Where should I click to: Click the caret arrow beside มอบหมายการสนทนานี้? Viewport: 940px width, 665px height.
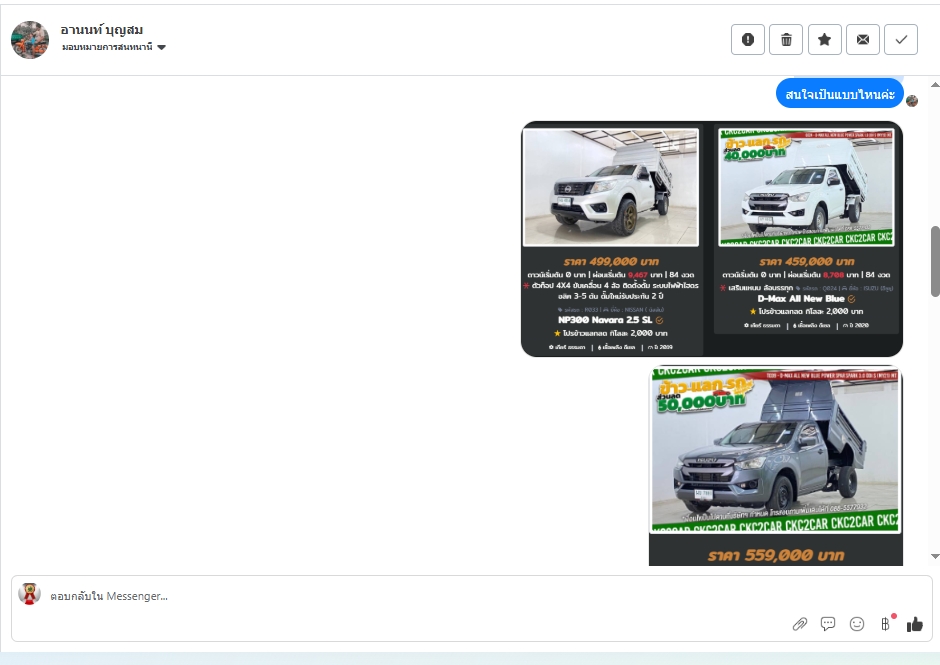[x=162, y=48]
